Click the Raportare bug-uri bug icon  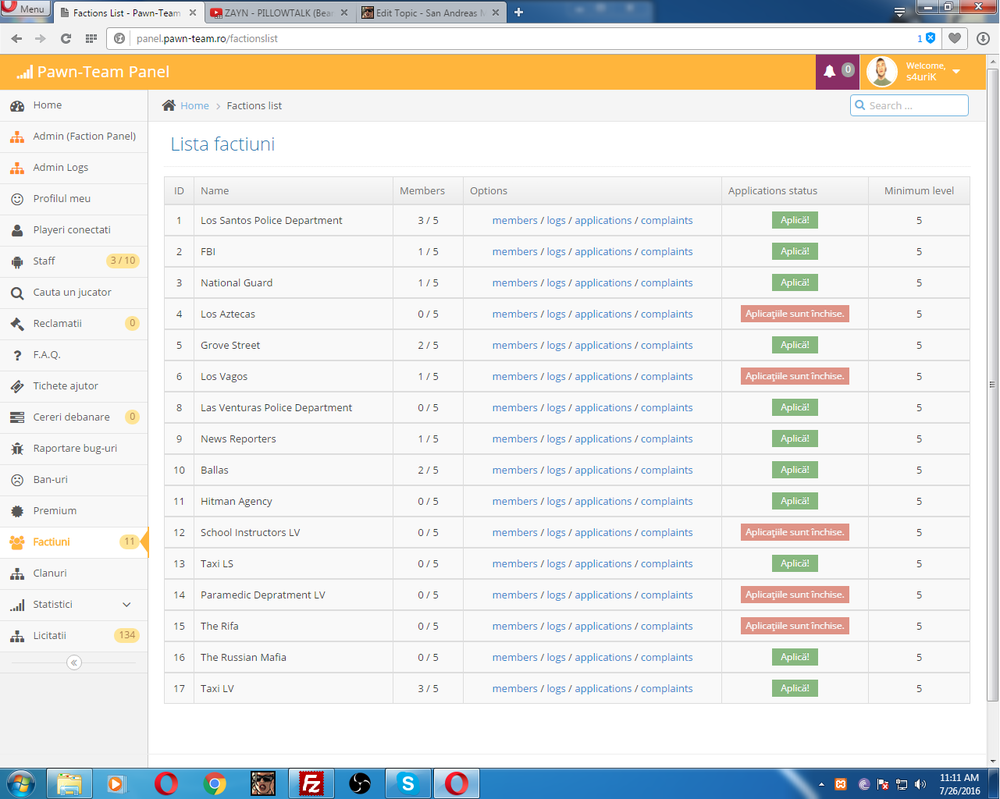[x=17, y=449]
